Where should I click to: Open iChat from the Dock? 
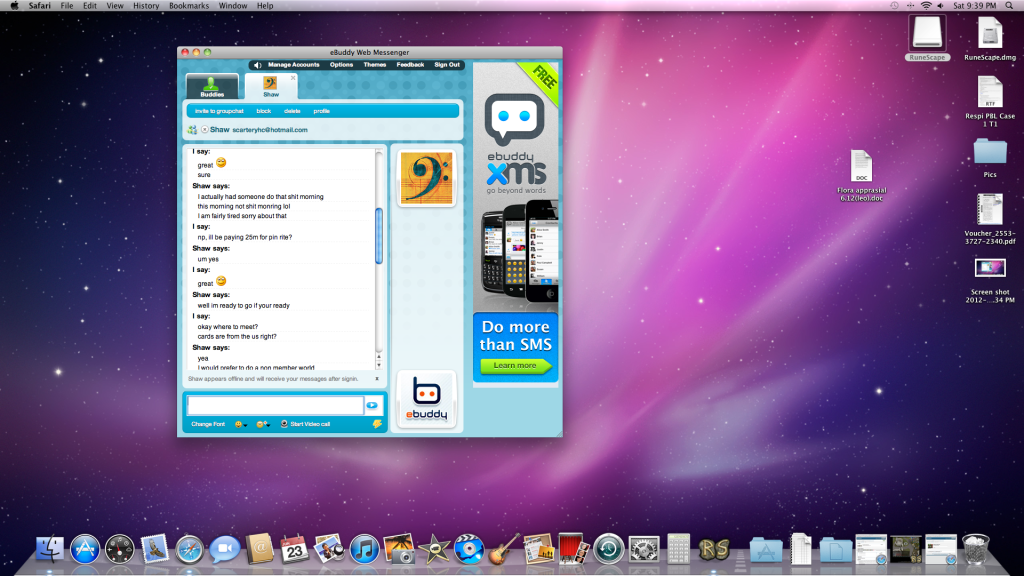point(225,549)
